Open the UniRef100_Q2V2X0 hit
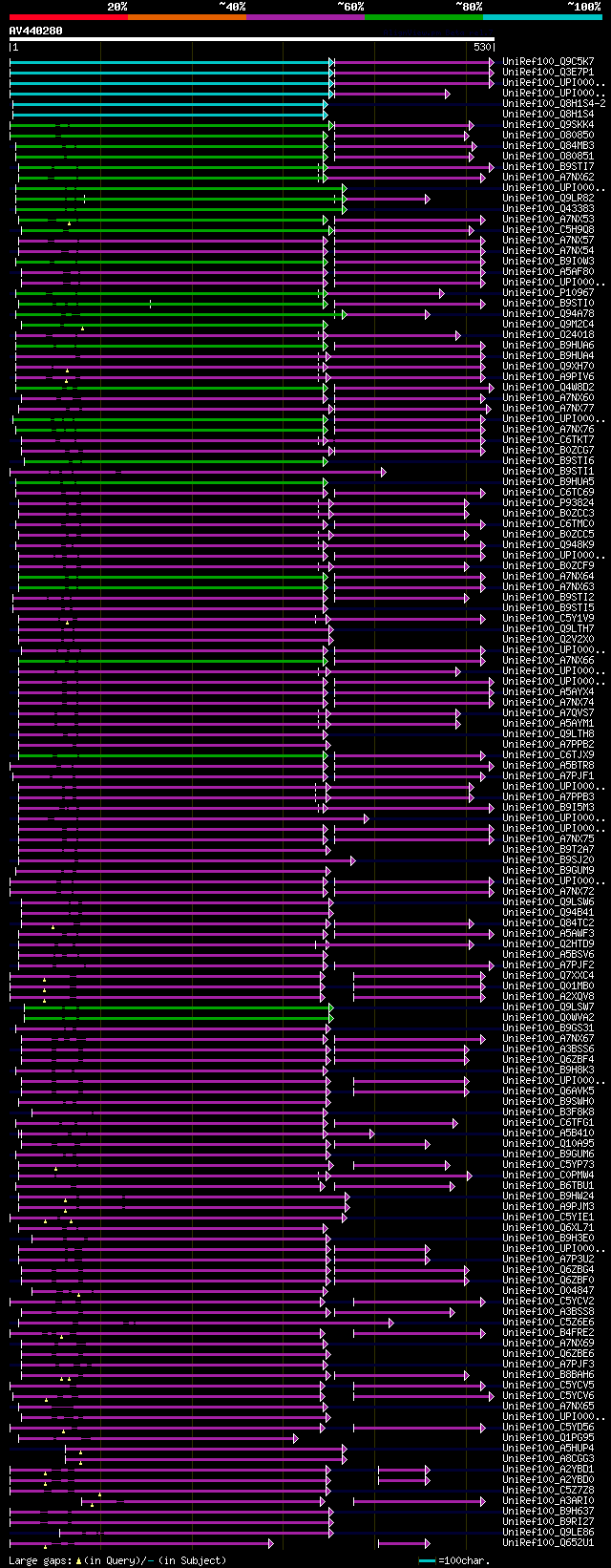The height and width of the screenshot is (1568, 611). [x=548, y=639]
